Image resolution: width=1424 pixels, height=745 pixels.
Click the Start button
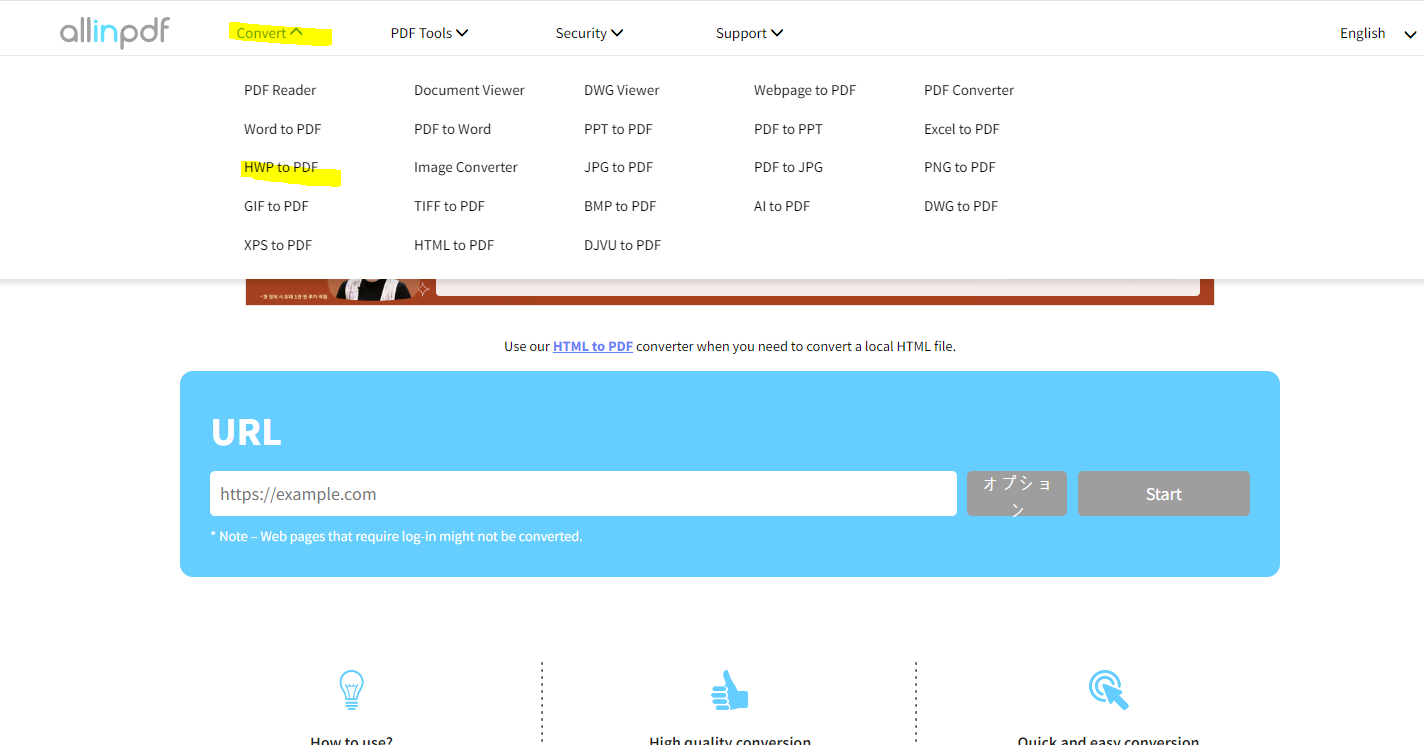pyautogui.click(x=1163, y=493)
